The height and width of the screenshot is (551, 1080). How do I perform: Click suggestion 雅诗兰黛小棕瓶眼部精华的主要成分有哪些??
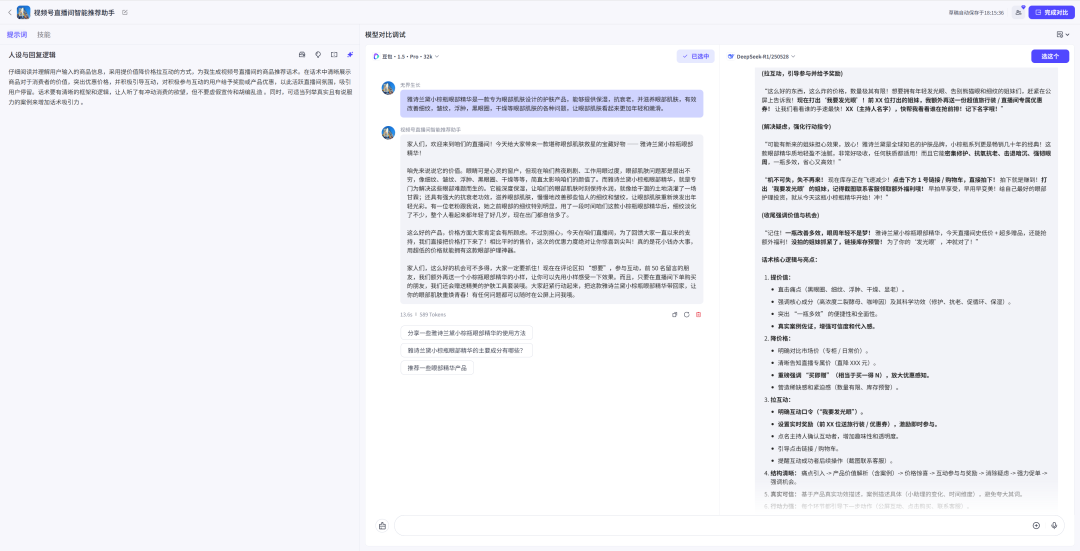pyautogui.click(x=466, y=351)
